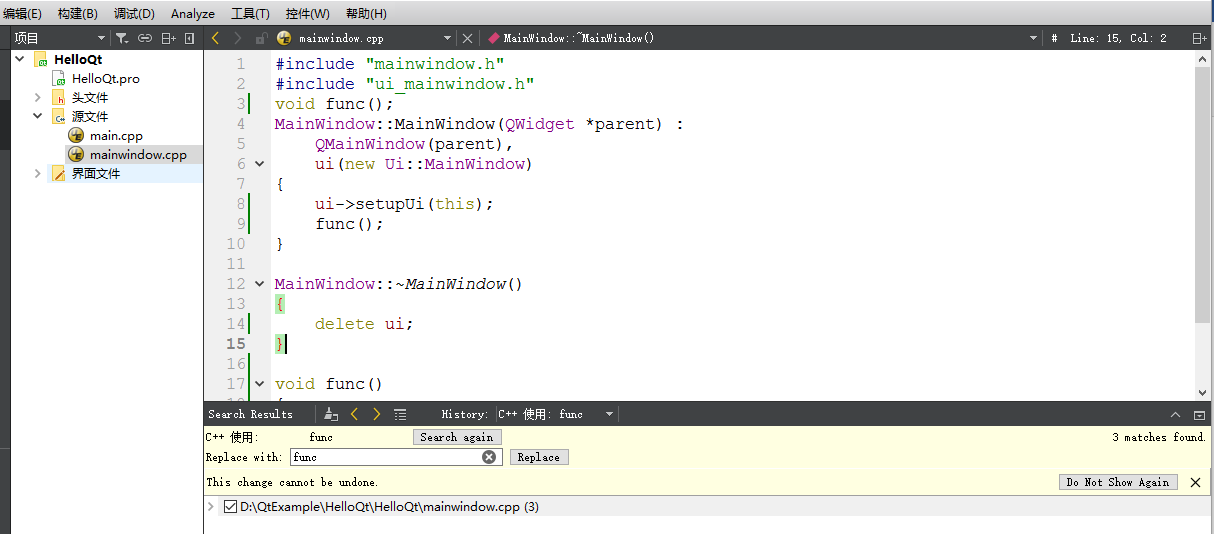Jump to the next search result
This screenshot has width=1214, height=534.
coord(376,414)
